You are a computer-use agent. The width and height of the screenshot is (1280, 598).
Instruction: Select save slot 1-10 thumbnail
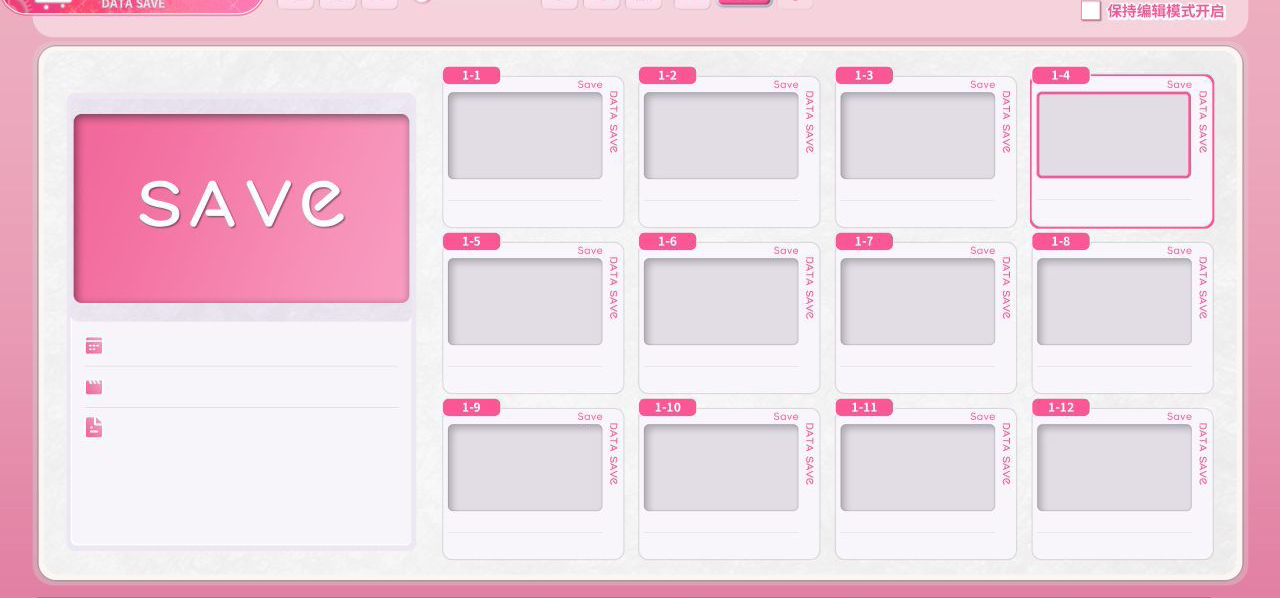721,468
